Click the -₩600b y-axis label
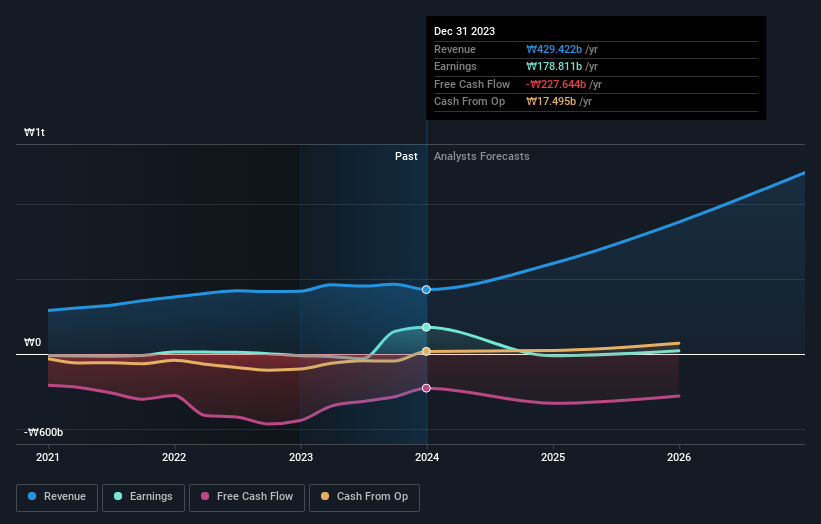Image resolution: width=821 pixels, height=524 pixels. click(43, 432)
